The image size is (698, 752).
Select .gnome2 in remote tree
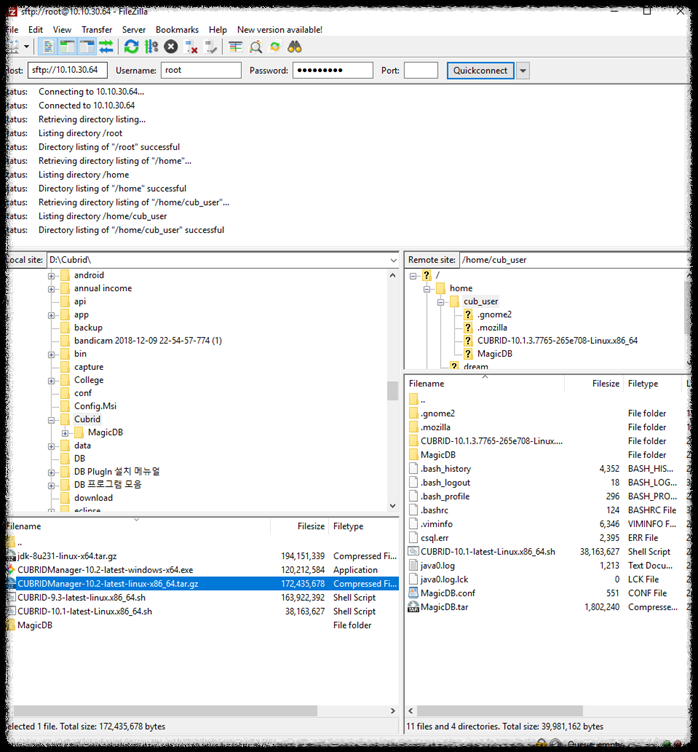tap(494, 315)
